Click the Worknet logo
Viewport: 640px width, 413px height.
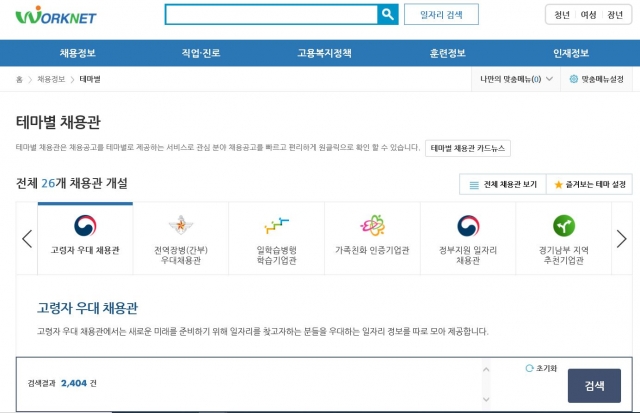click(56, 15)
